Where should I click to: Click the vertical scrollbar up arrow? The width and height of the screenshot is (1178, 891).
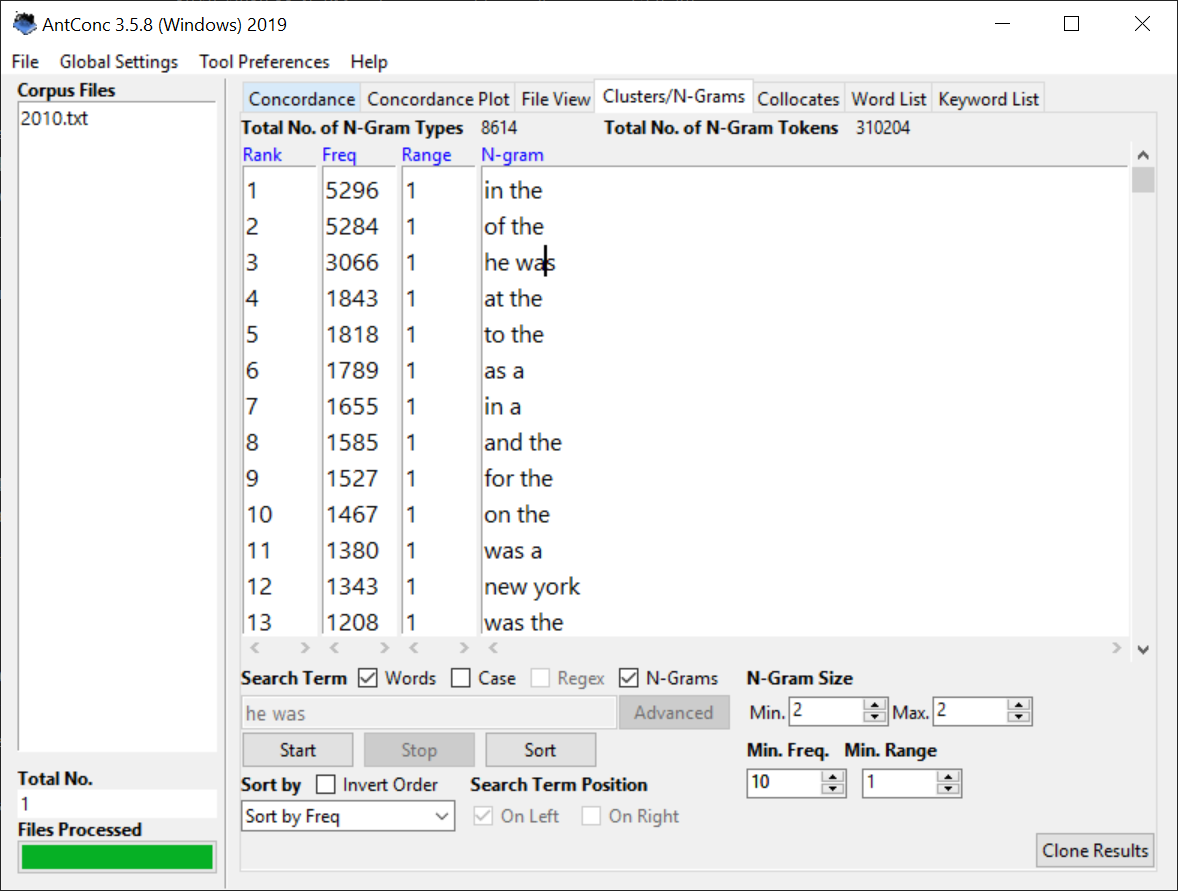point(1143,156)
